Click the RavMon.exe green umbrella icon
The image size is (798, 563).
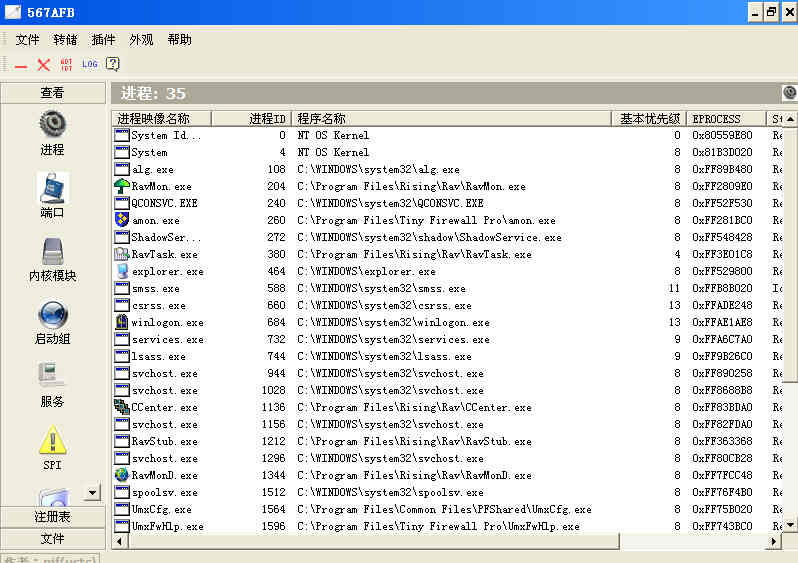[122, 186]
